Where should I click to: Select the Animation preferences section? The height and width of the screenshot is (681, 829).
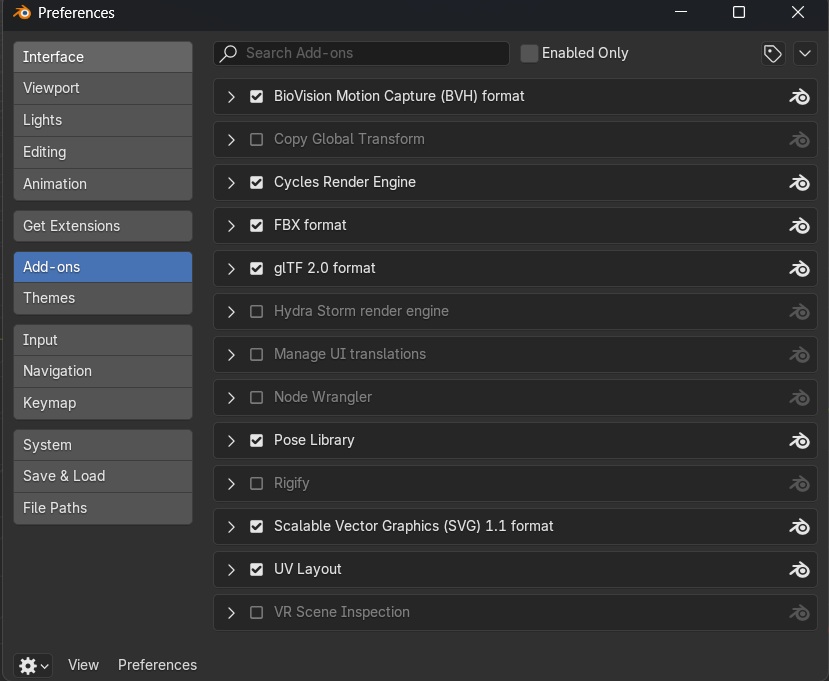coord(103,184)
